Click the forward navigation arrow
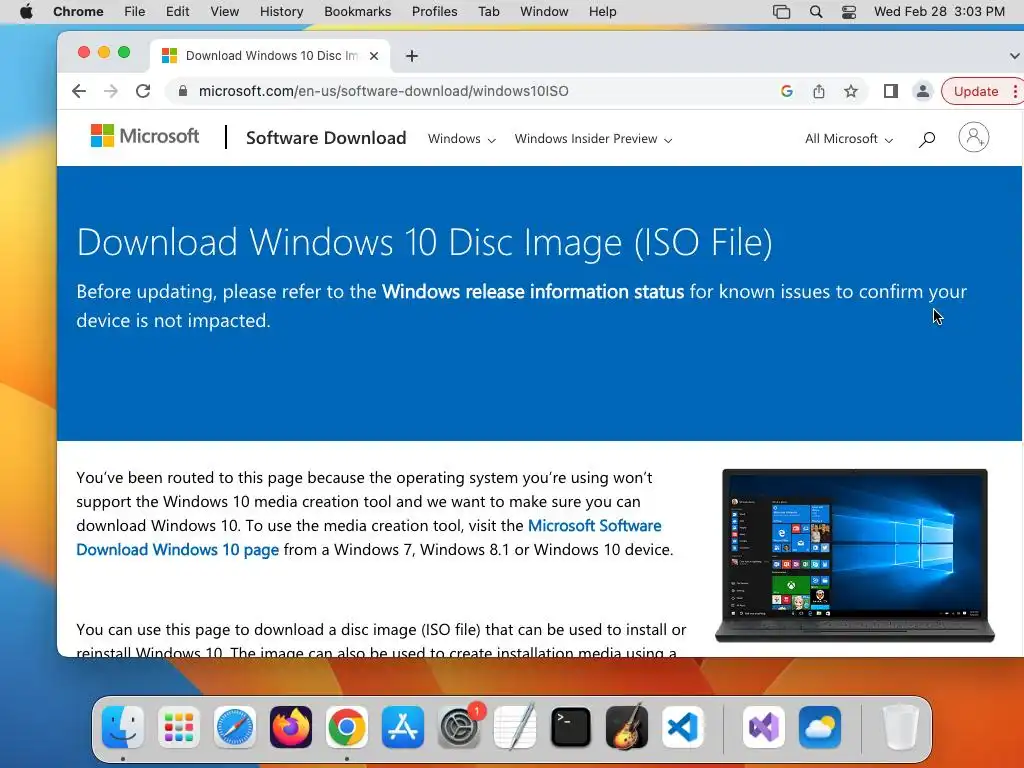Viewport: 1024px width, 768px height. (x=111, y=91)
